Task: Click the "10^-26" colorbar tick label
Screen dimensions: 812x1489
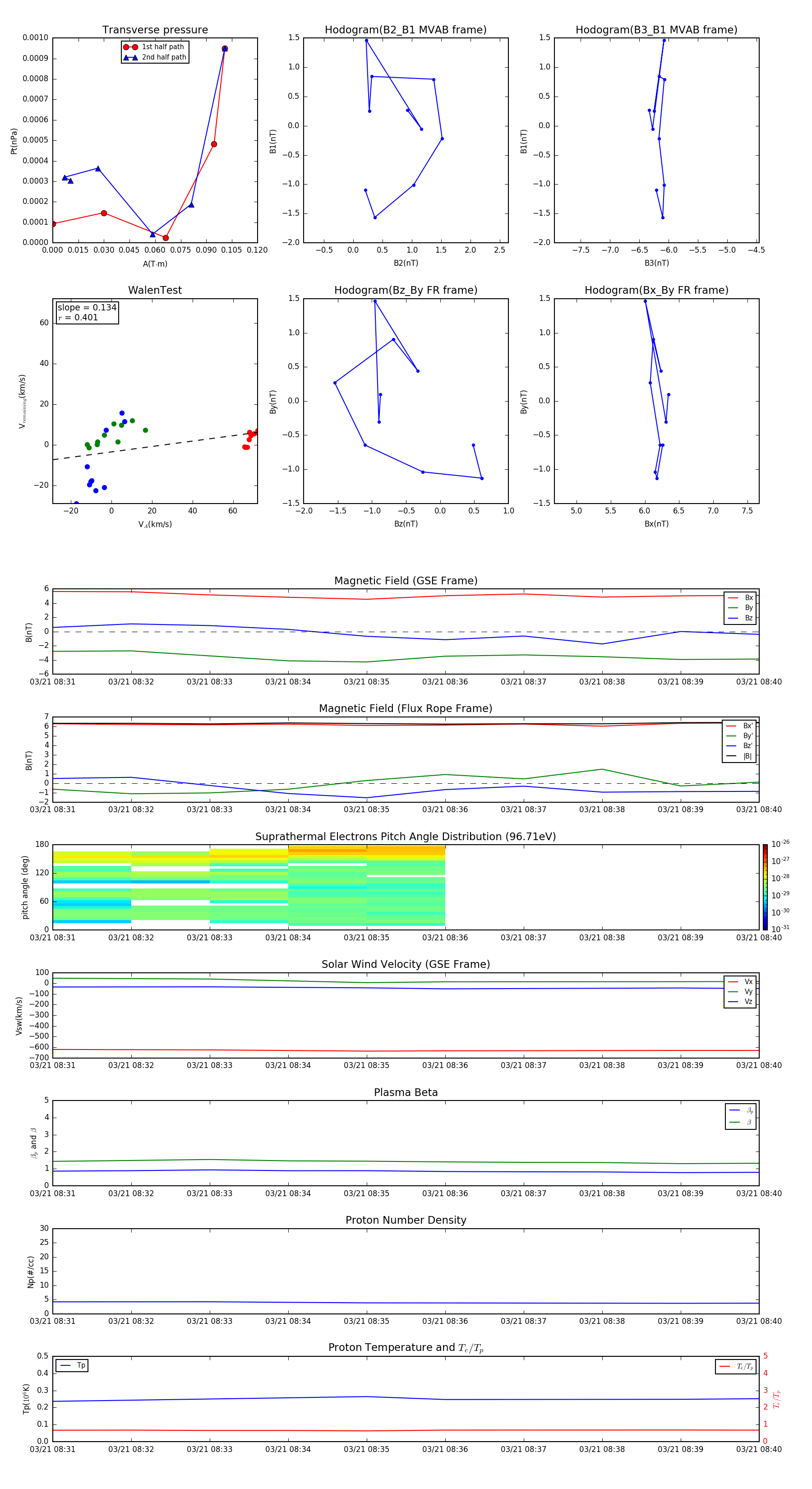Action: coord(781,844)
